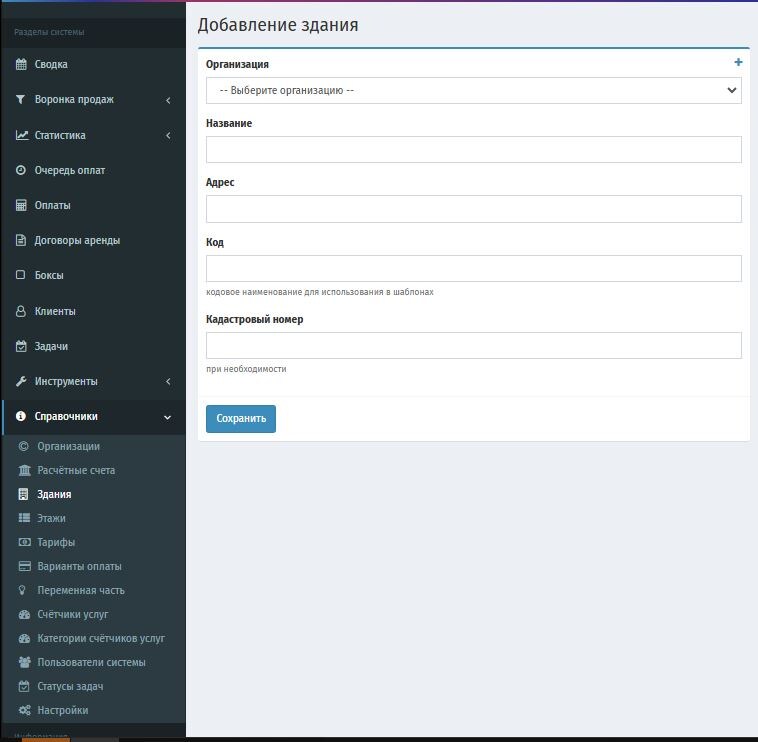This screenshot has width=758, height=742.
Task: Click the square icon beside Боксы
Action: [20, 275]
